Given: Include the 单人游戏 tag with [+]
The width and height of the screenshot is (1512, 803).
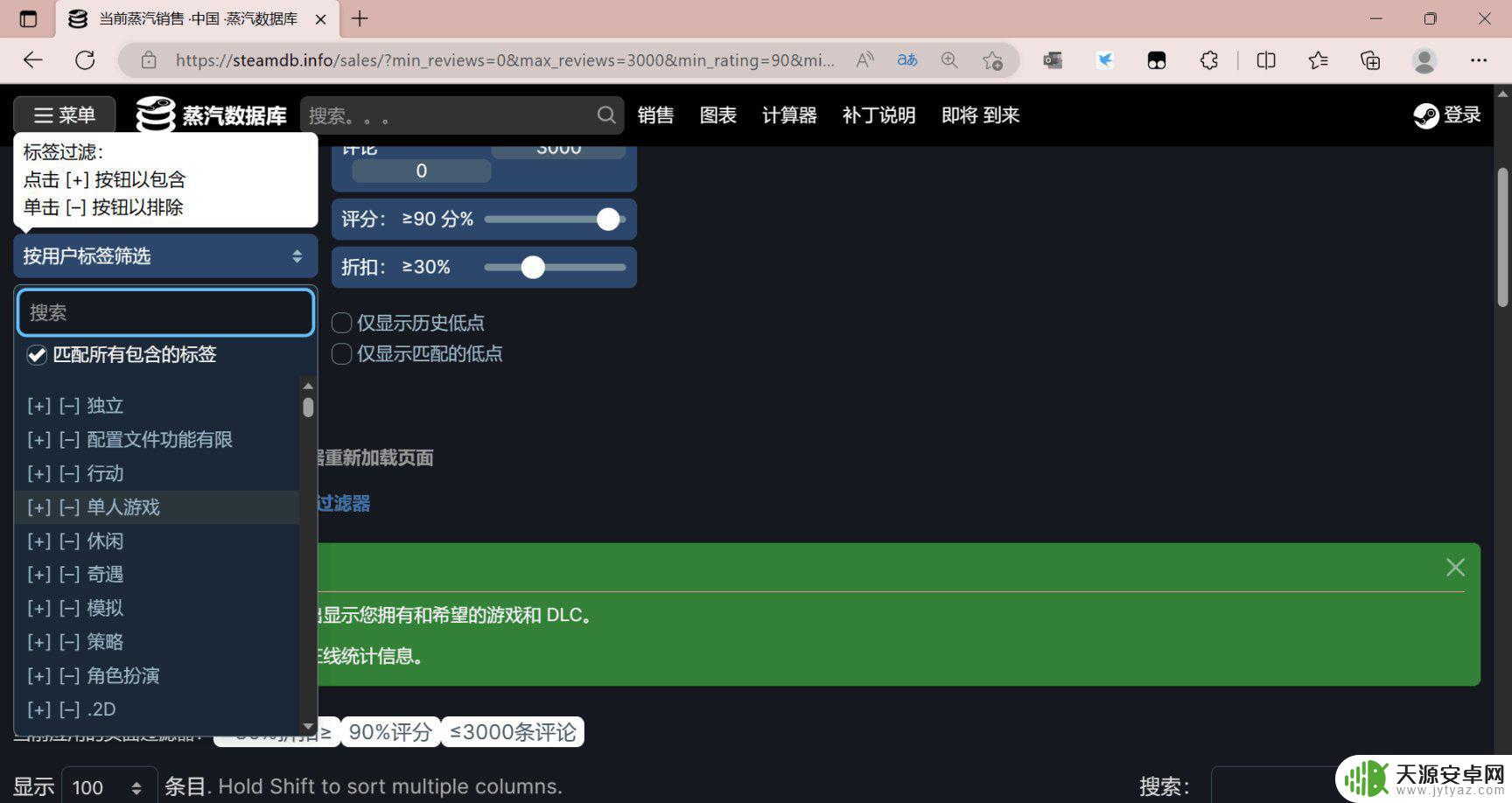Looking at the screenshot, I should [x=38, y=507].
